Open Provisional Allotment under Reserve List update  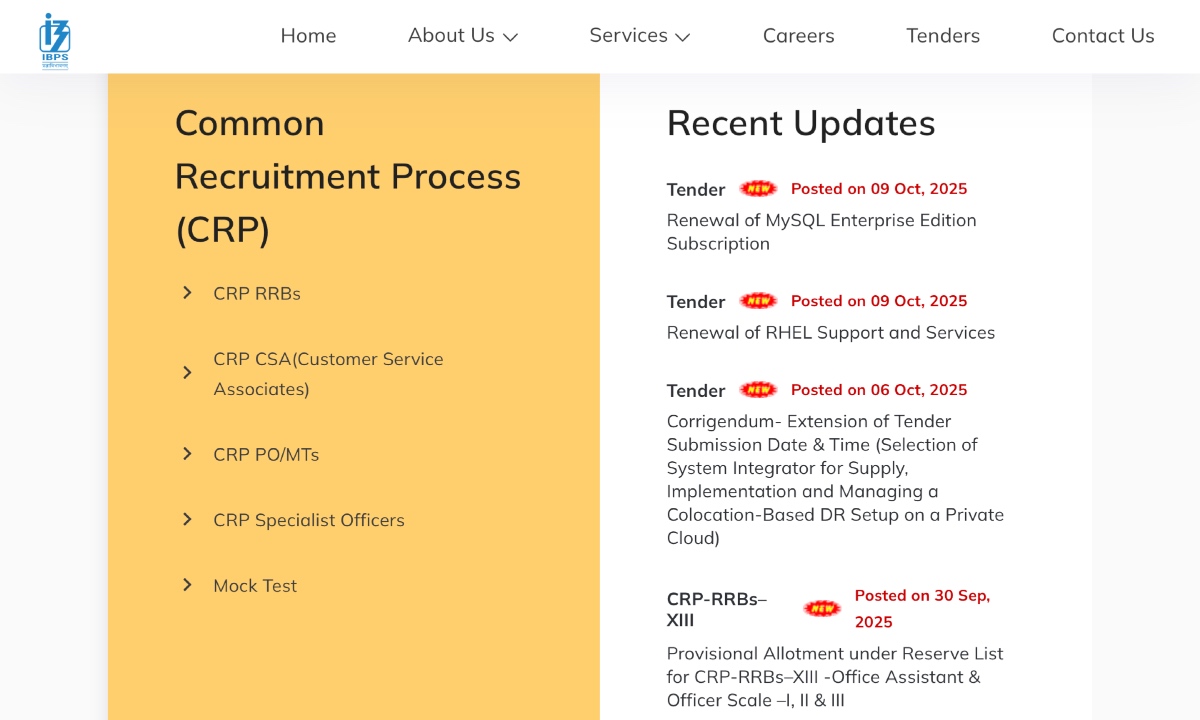tap(834, 677)
